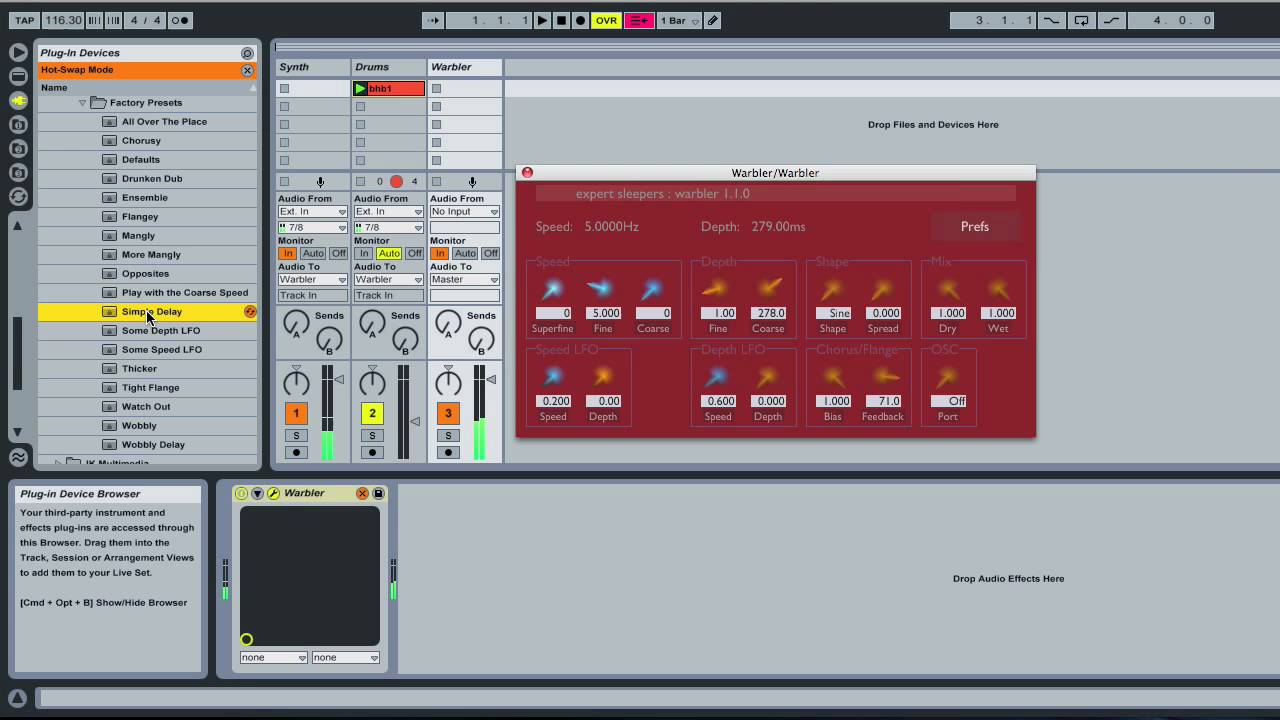Open File Browser 1
This screenshot has width=1280, height=720.
(18, 124)
